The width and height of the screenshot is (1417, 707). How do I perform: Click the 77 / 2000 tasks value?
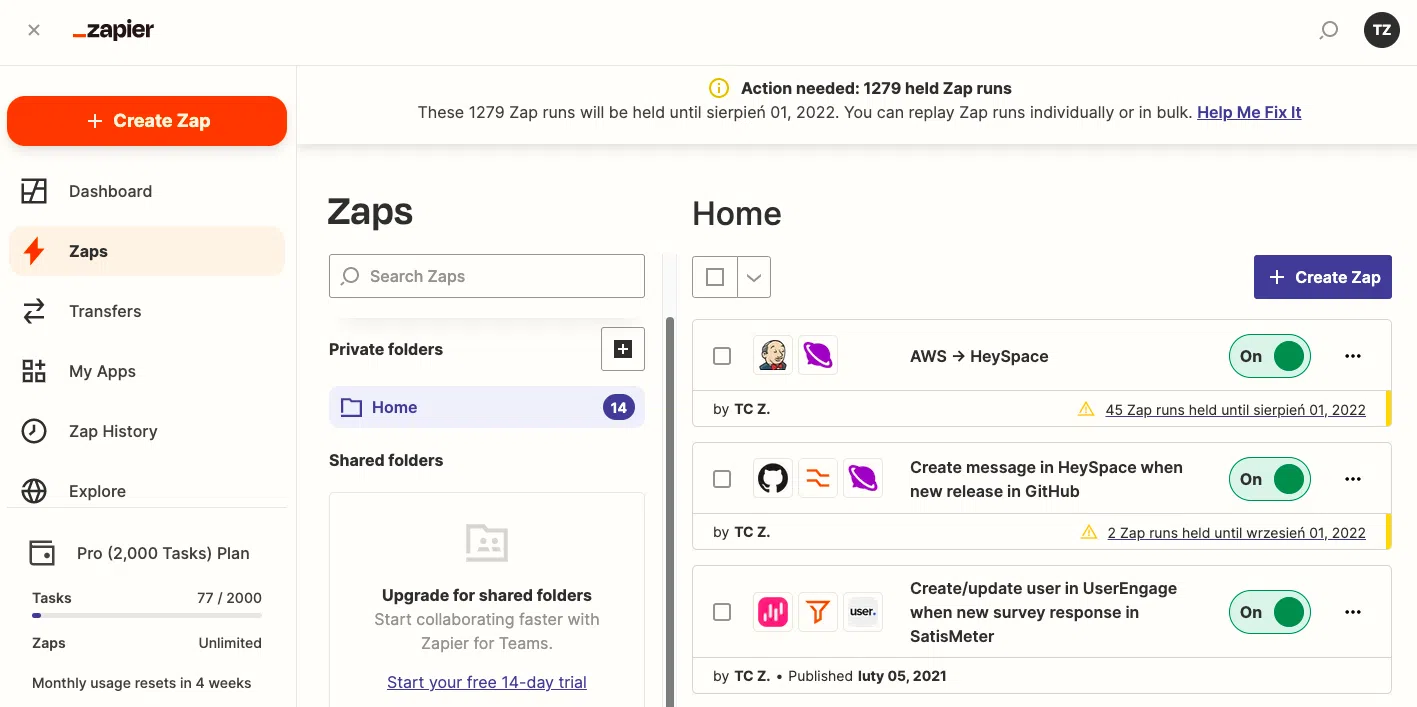coord(229,598)
